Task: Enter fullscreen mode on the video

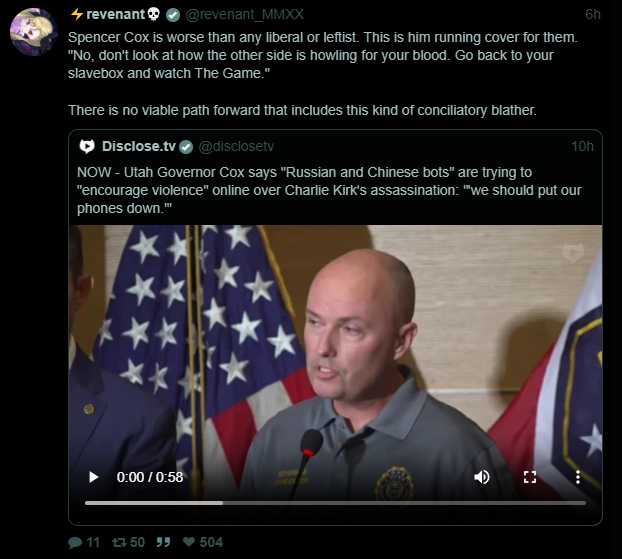Action: (530, 477)
